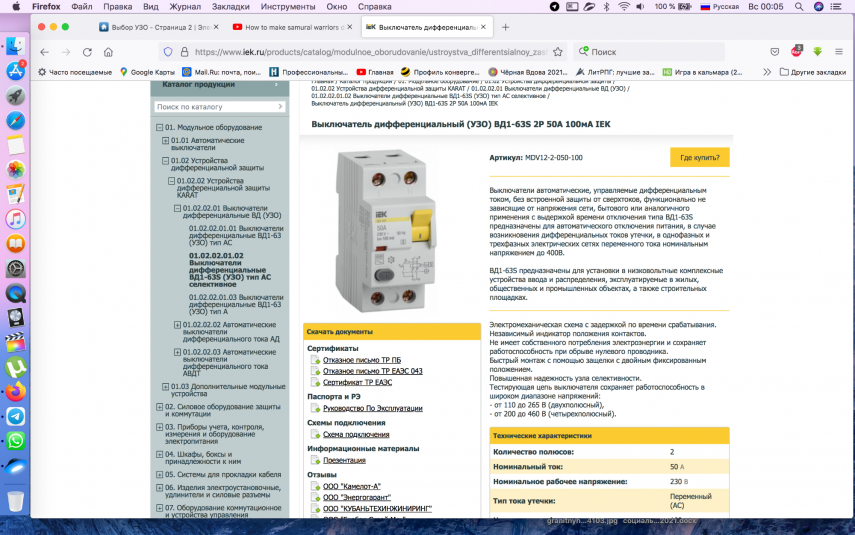Open Wi-Fi menu in menu bar
This screenshot has height=535, width=855.
point(624,7)
